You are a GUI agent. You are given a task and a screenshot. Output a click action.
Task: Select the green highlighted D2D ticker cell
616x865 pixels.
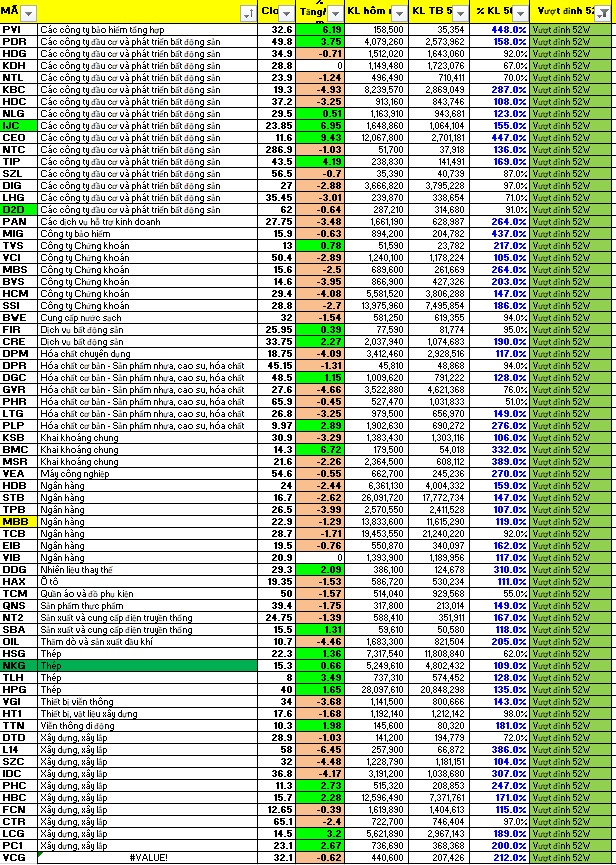pyautogui.click(x=18, y=209)
